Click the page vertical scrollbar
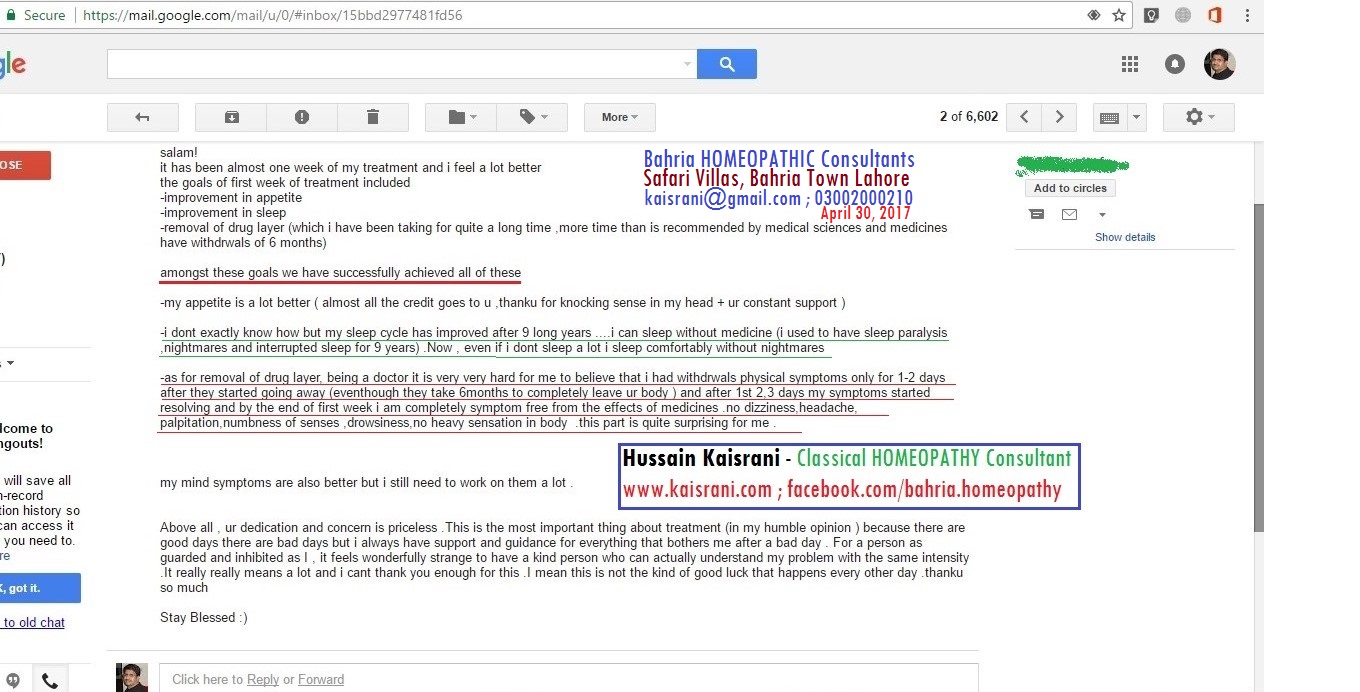This screenshot has width=1360, height=692. point(1258,368)
